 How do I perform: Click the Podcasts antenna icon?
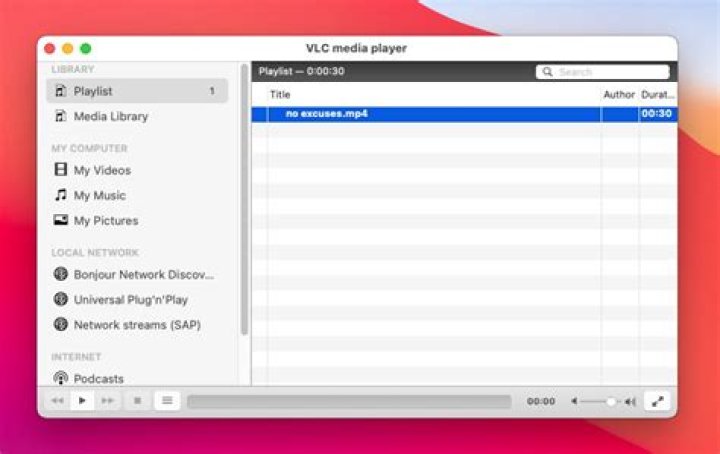(61, 378)
